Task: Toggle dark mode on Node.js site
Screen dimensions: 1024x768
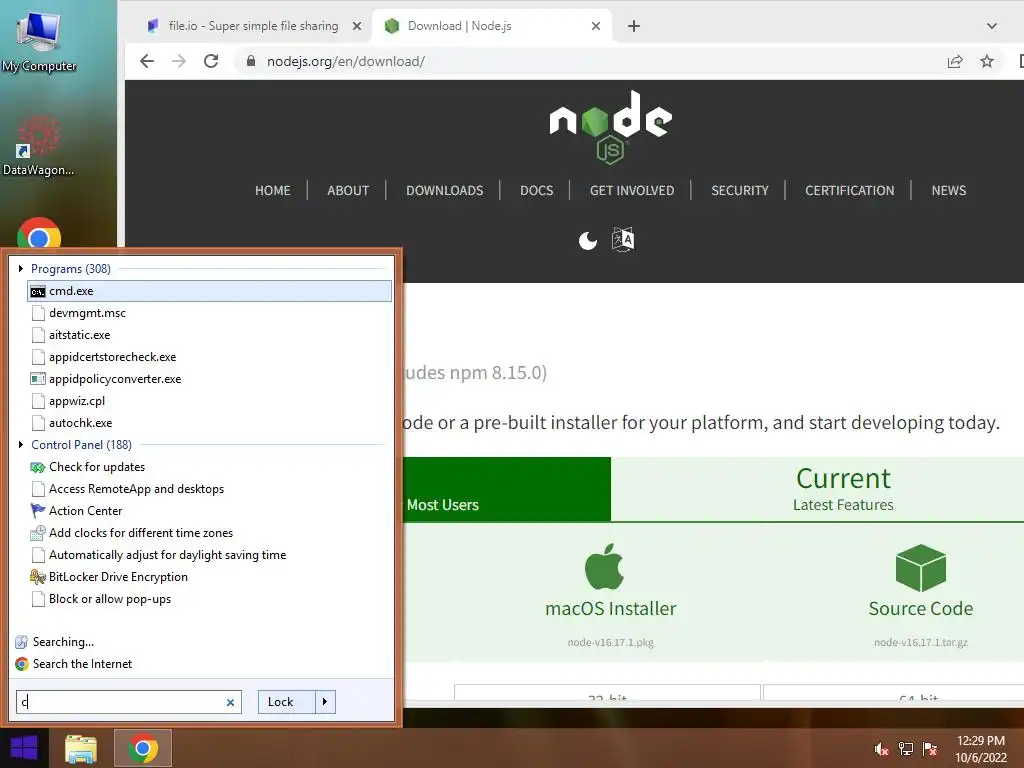Action: [x=588, y=240]
